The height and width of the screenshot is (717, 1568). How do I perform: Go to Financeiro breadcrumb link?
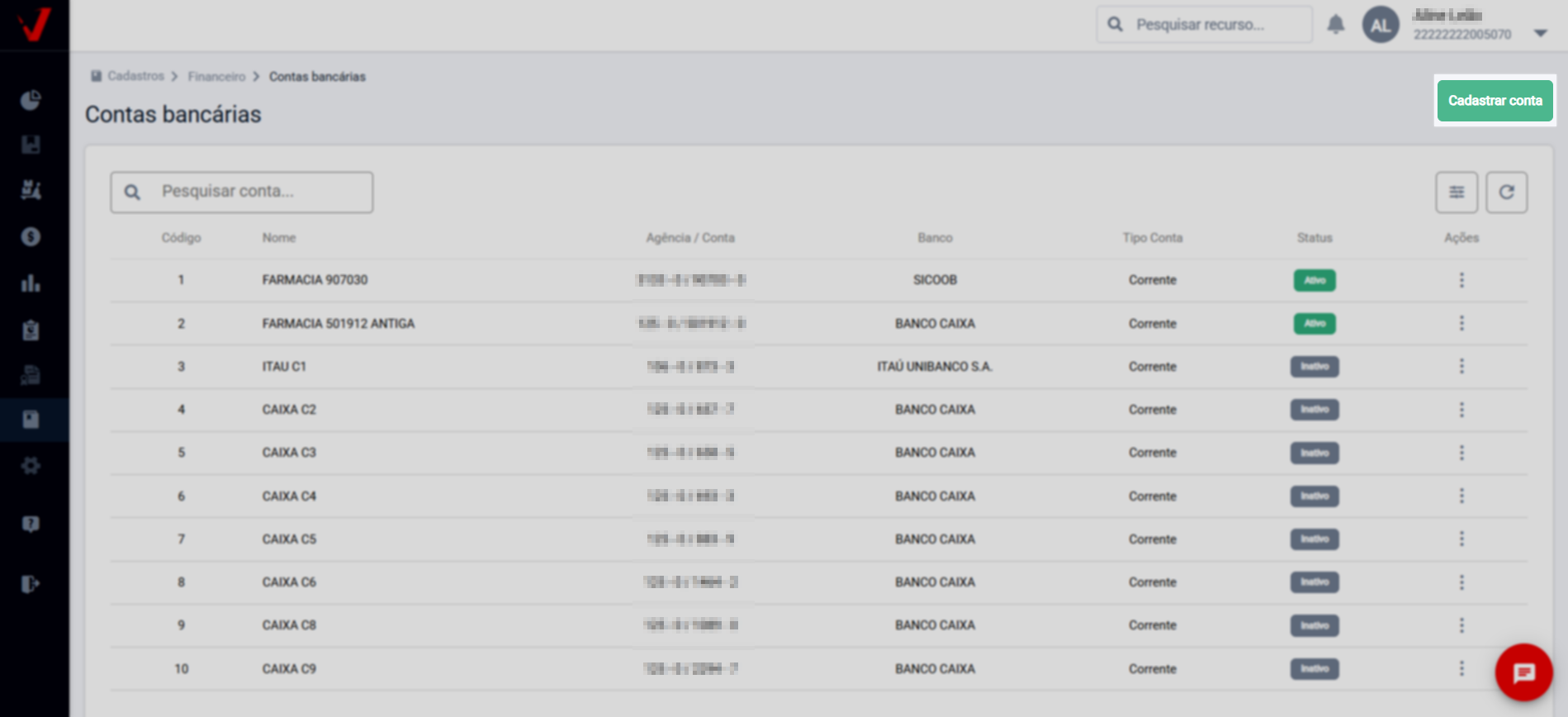click(x=216, y=77)
